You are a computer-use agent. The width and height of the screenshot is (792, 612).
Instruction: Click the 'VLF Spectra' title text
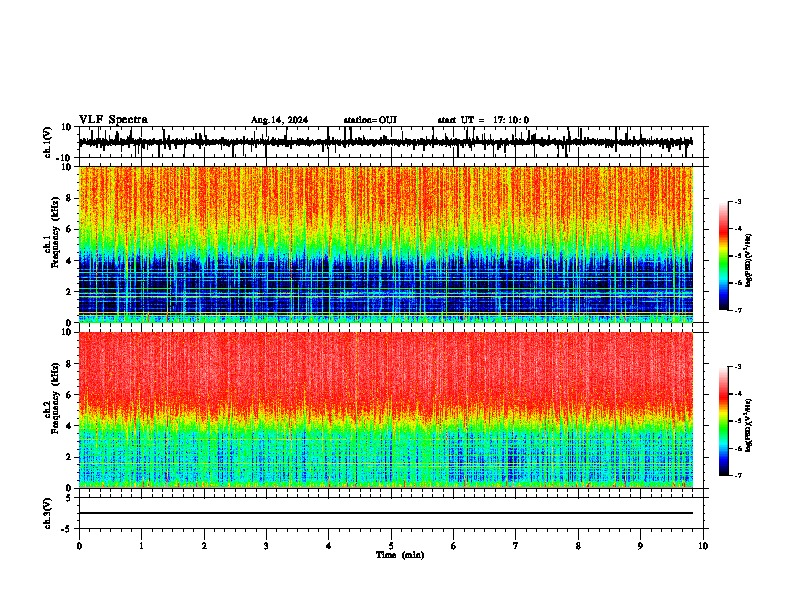[x=113, y=120]
